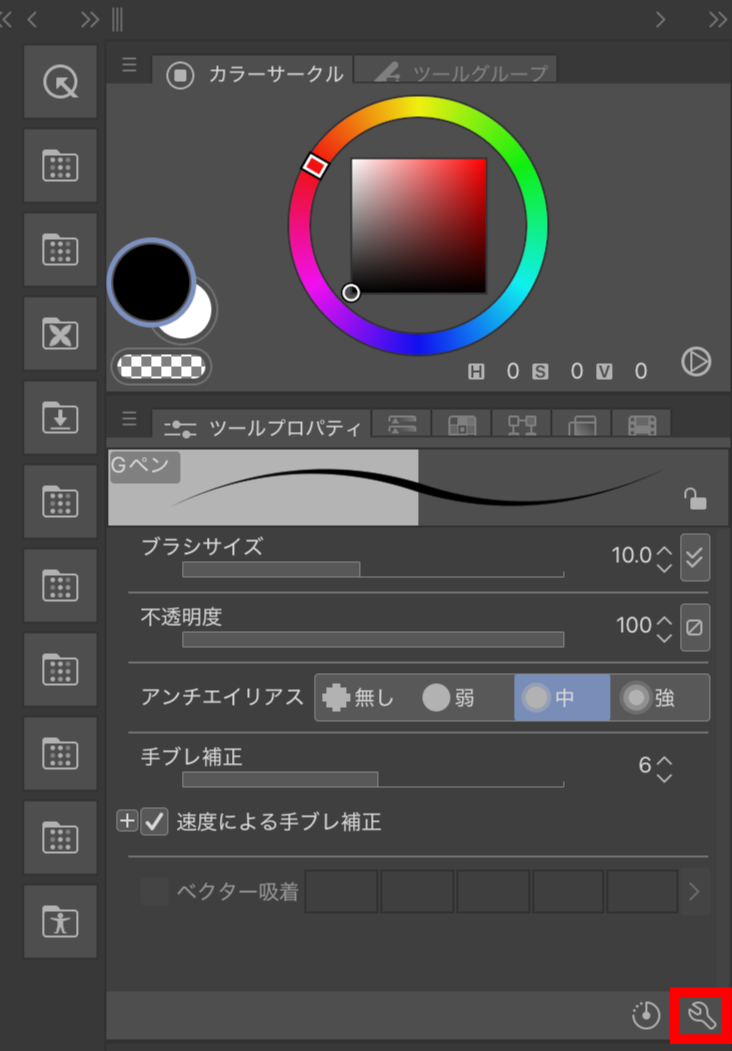Viewport: 732px width, 1051px height.
Task: Click the S saturation value field
Action: click(x=577, y=371)
